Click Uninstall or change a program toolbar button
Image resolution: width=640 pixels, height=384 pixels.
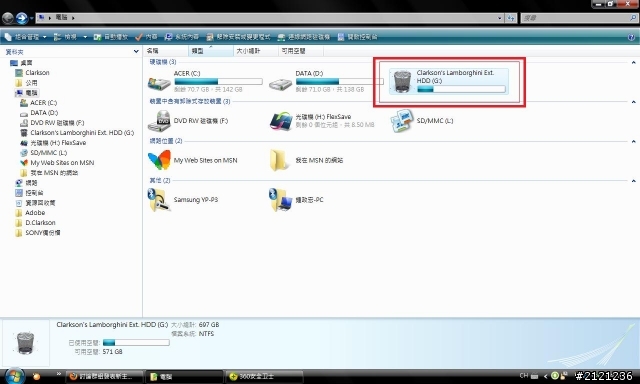tap(238, 37)
